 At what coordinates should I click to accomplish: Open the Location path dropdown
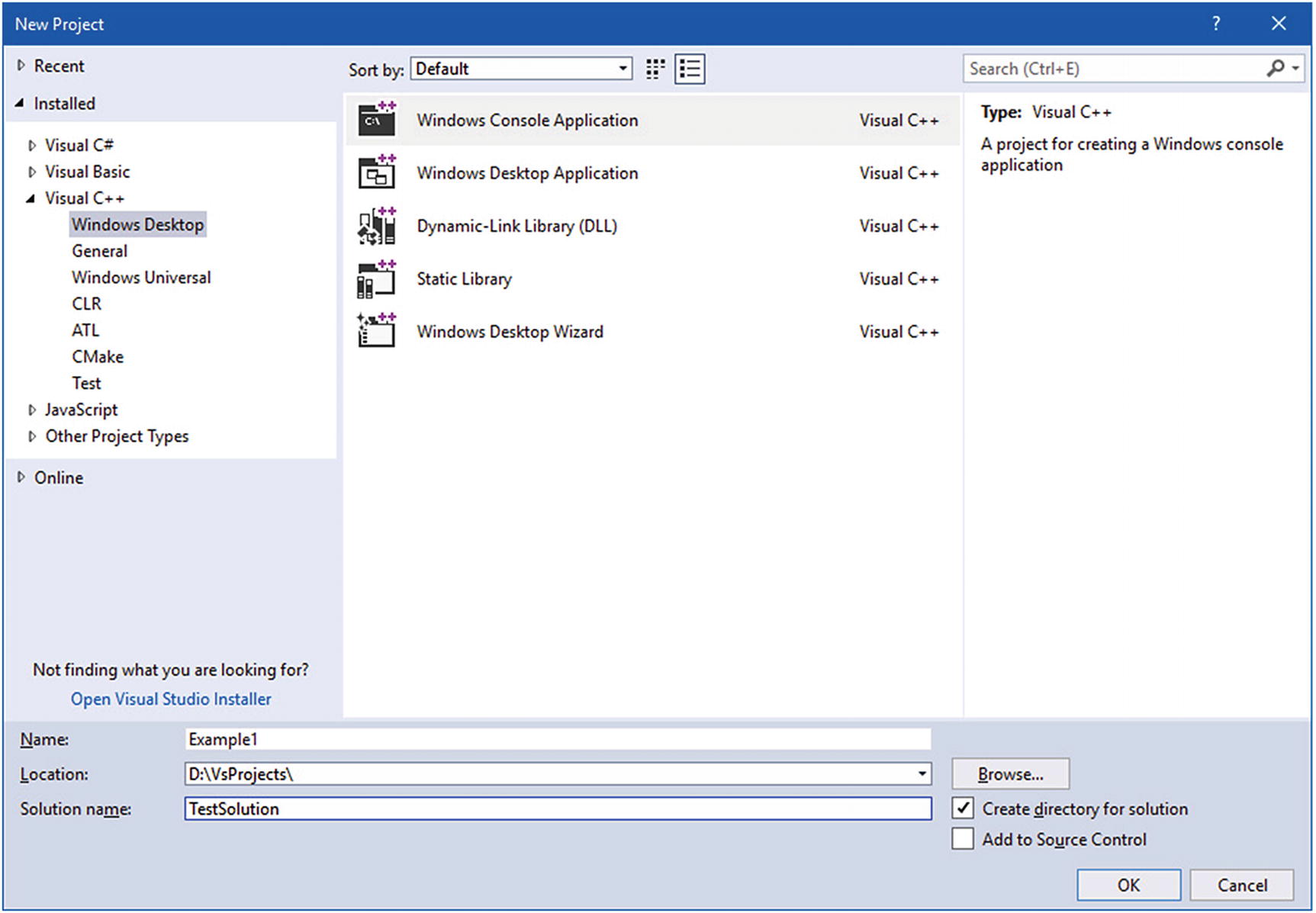point(922,774)
